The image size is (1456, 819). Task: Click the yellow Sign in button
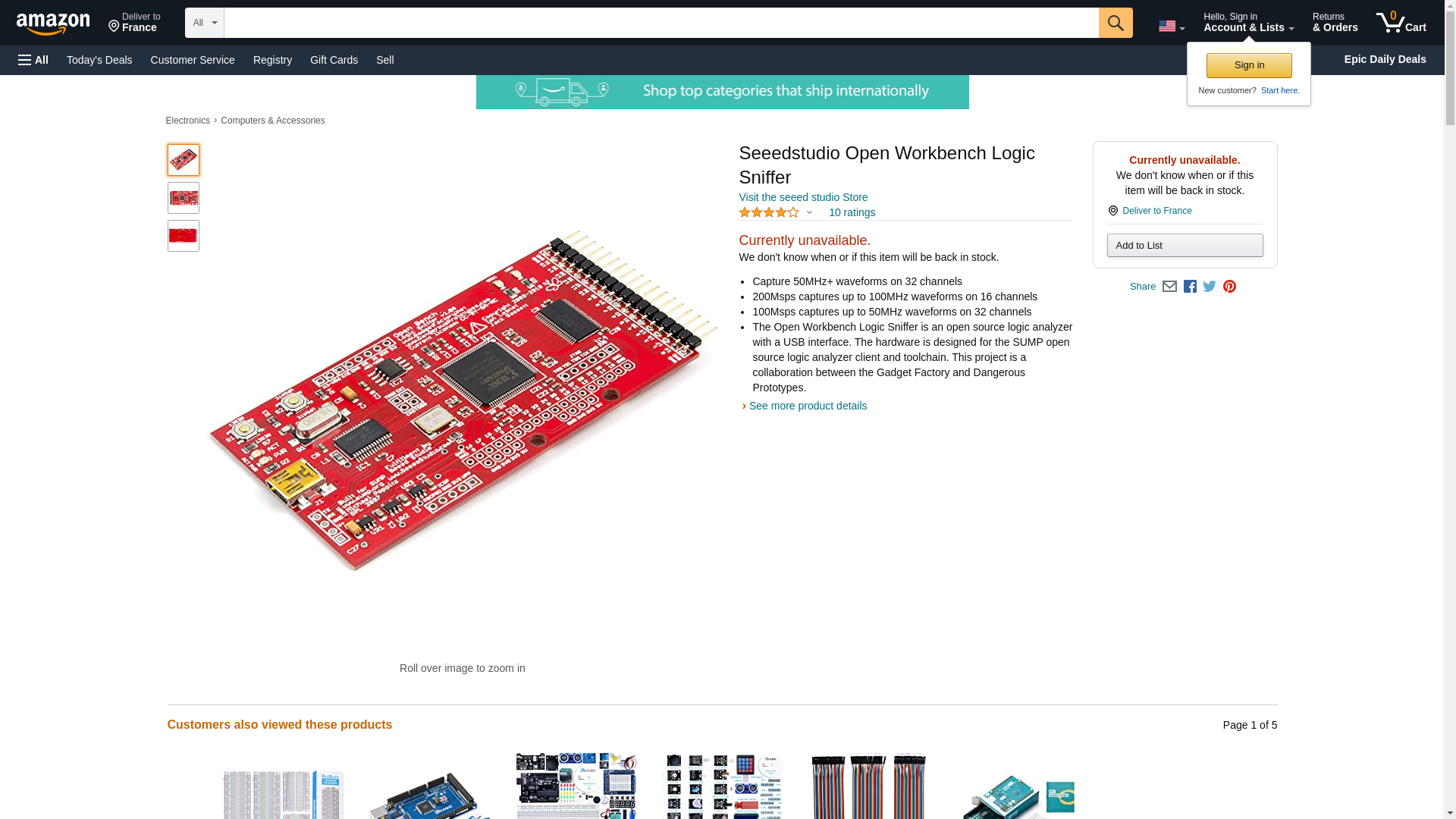click(x=1249, y=65)
